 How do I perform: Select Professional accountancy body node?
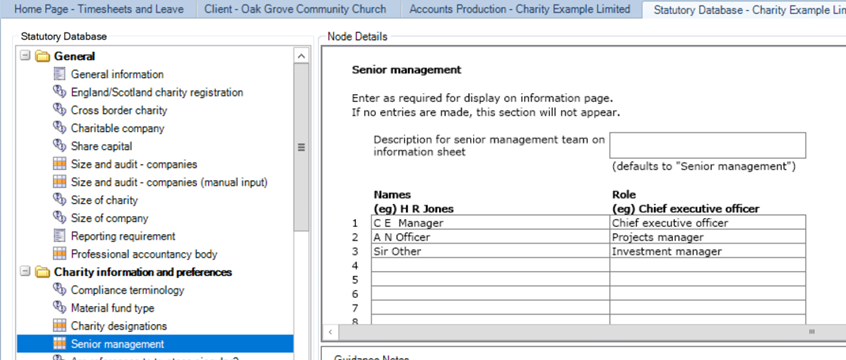pyautogui.click(x=144, y=254)
